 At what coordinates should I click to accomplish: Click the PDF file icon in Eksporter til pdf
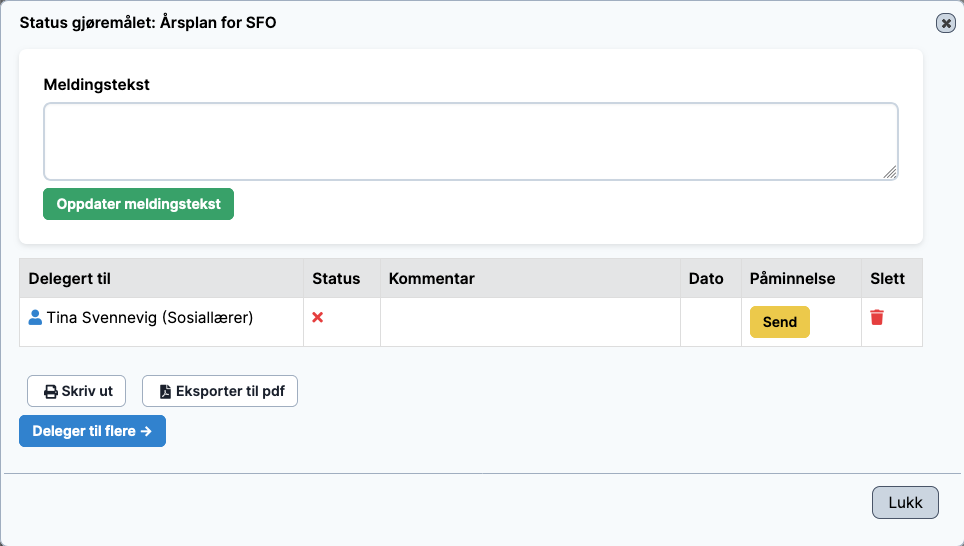pyautogui.click(x=165, y=392)
